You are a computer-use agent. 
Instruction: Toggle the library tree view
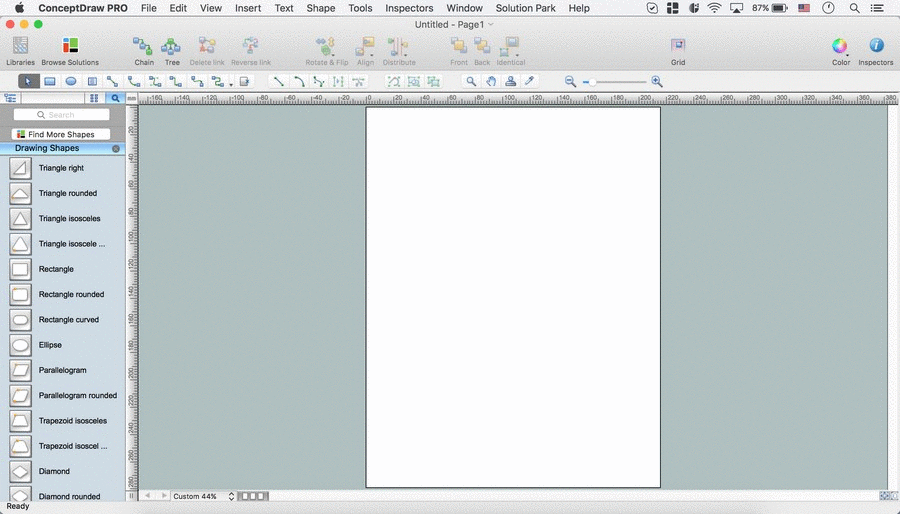[10, 98]
